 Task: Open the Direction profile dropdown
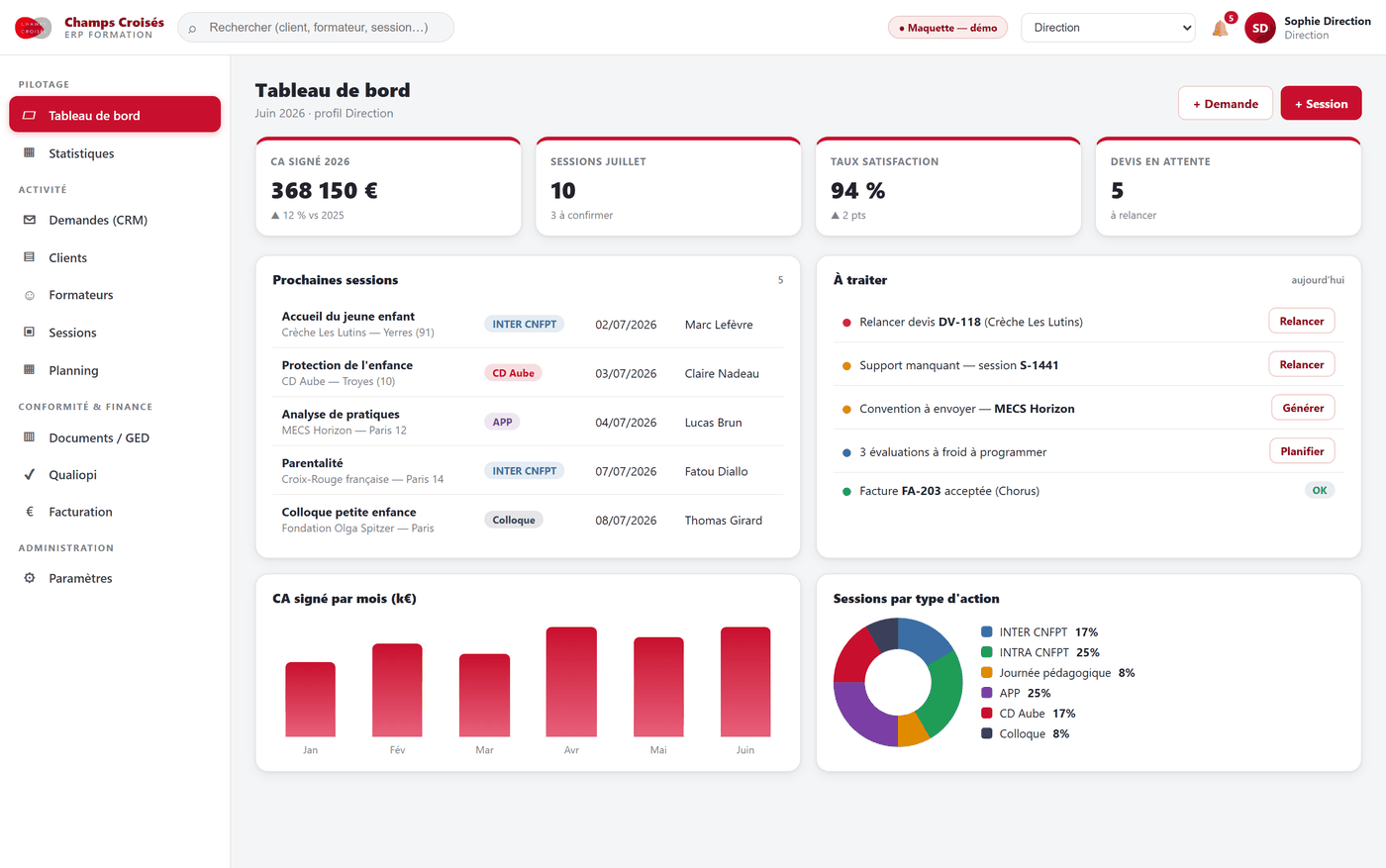coord(1108,28)
